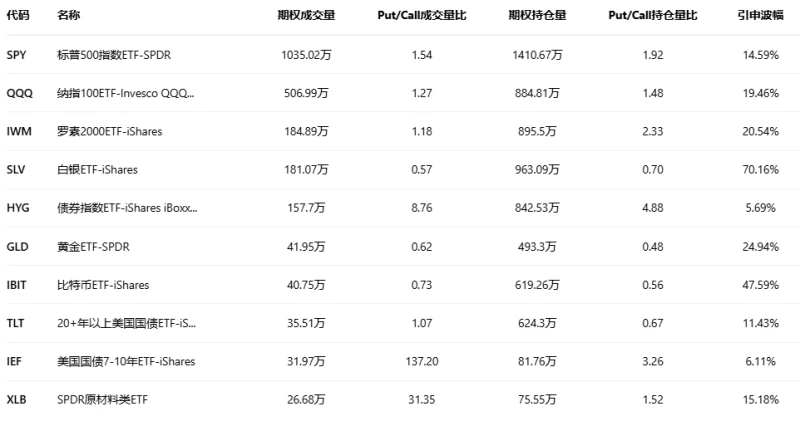Open 债券指数ETF-iShares iBoxx name link

coord(127,208)
